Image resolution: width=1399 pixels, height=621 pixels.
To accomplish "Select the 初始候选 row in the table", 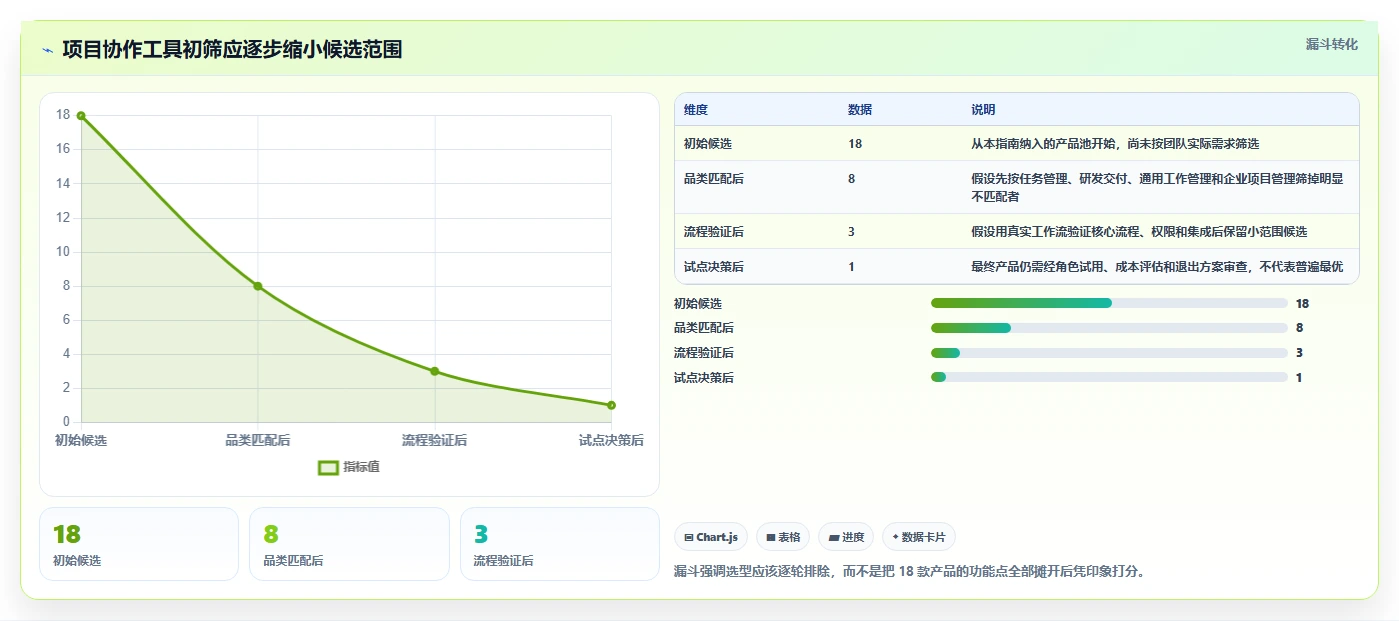I will tap(1017, 144).
